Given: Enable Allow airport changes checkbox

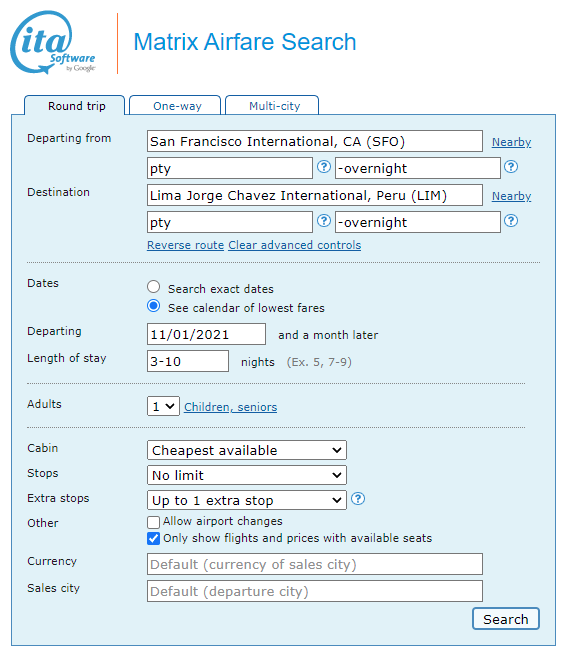Looking at the screenshot, I should point(153,522).
